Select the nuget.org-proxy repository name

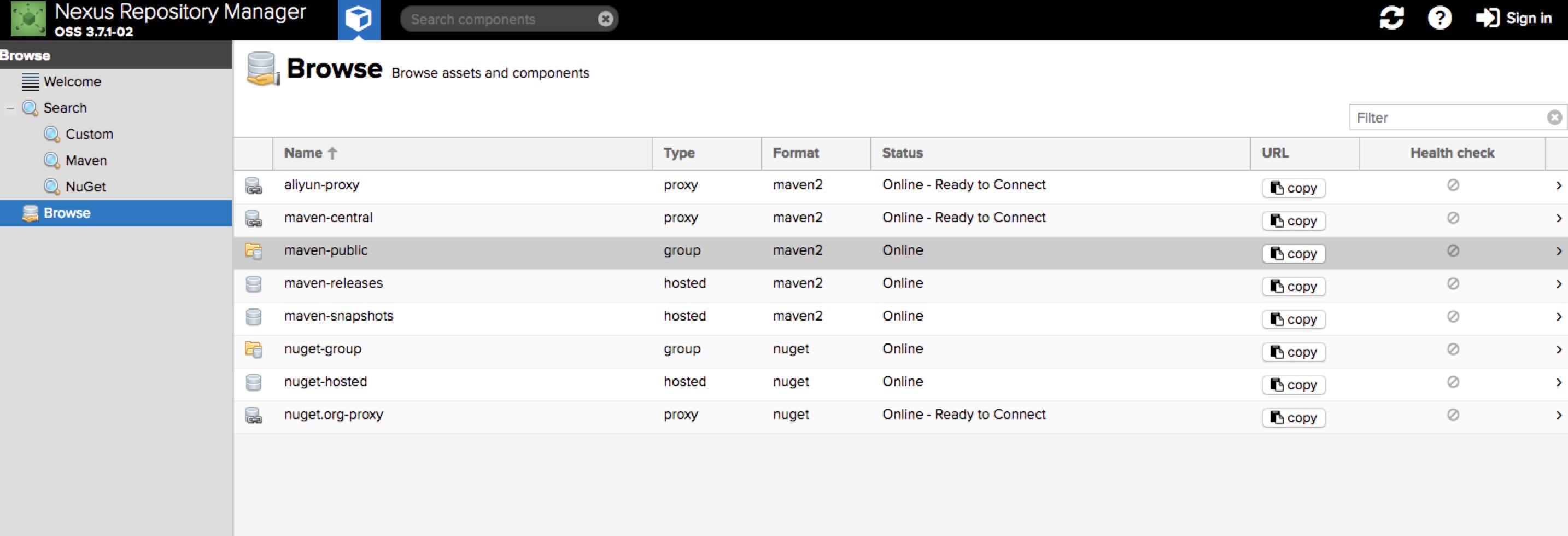tap(334, 415)
